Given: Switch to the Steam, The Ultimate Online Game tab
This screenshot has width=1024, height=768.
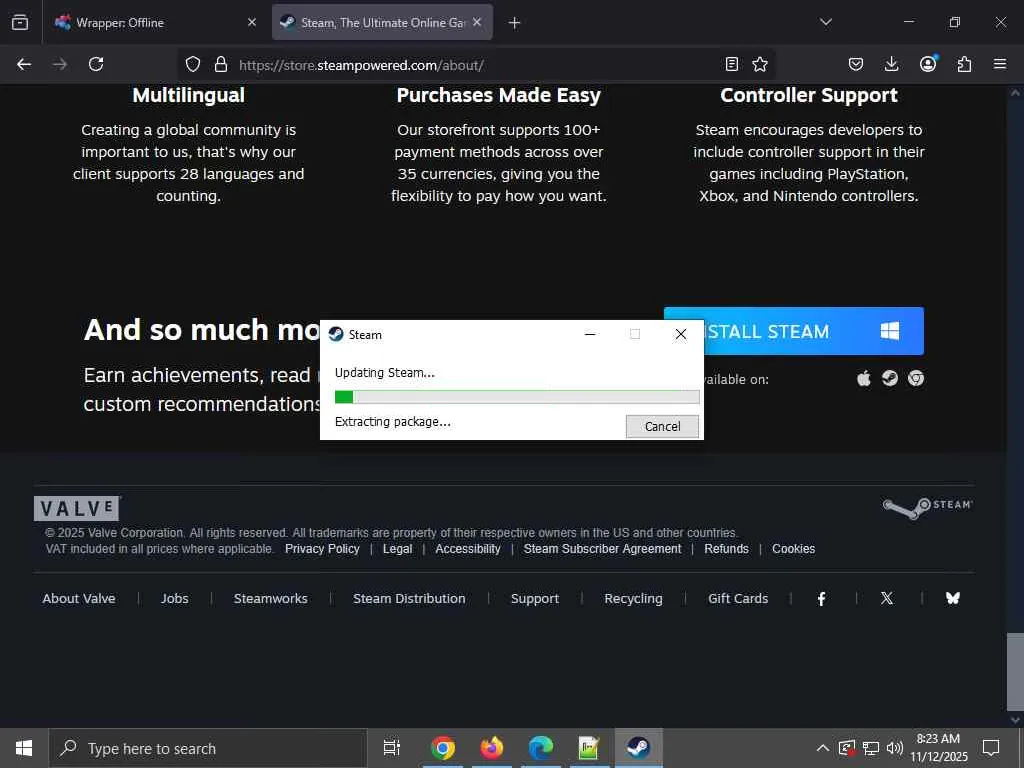Looking at the screenshot, I should pyautogui.click(x=382, y=22).
